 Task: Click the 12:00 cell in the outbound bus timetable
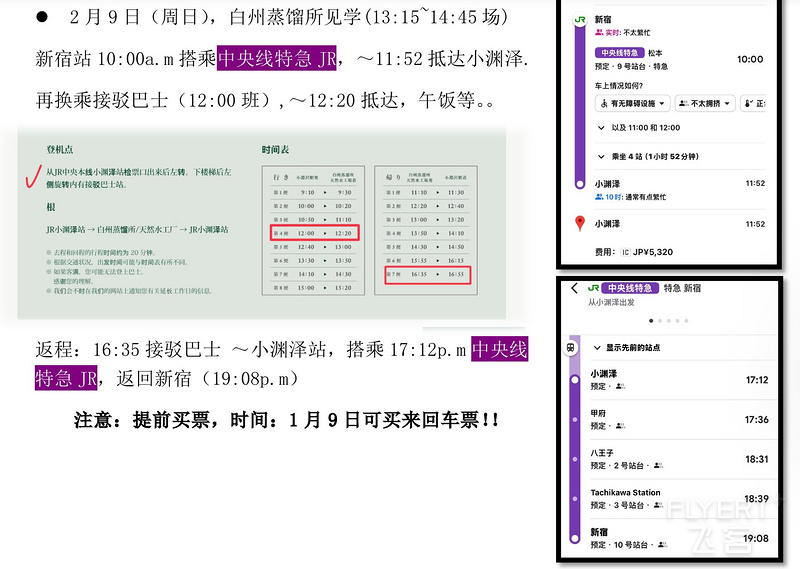click(306, 233)
